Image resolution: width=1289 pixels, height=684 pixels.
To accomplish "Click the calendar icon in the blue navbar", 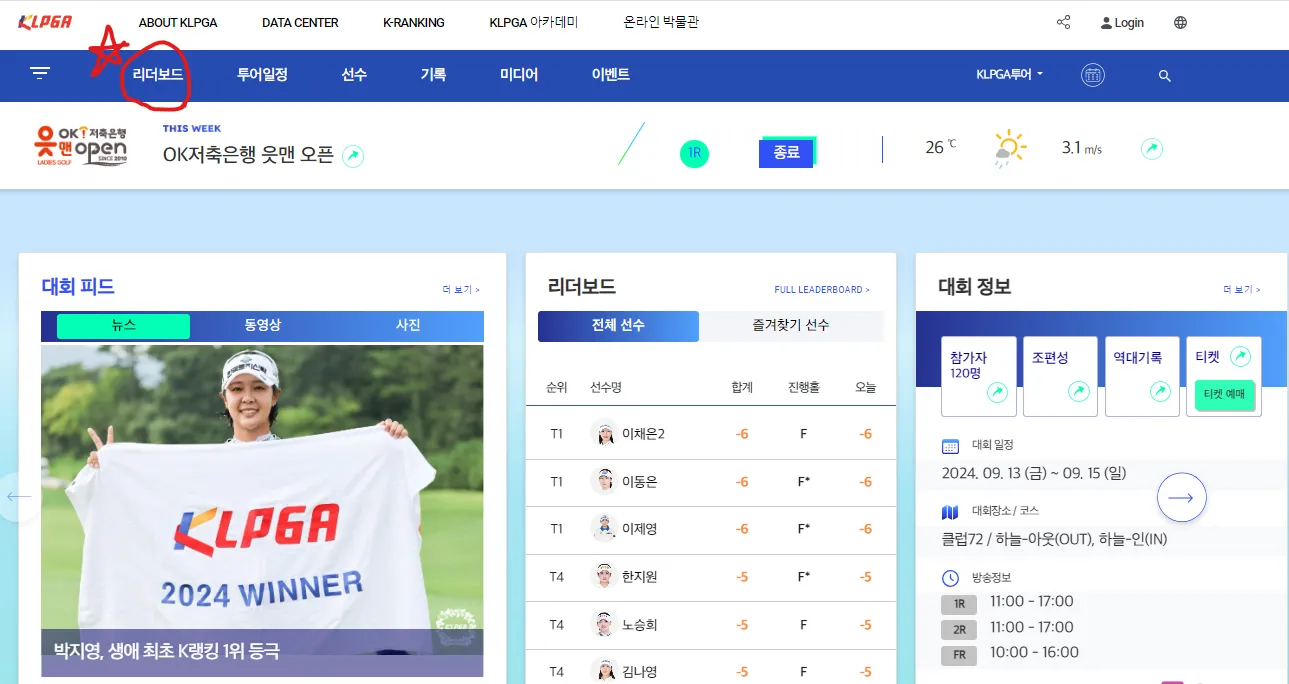I will (x=1093, y=75).
